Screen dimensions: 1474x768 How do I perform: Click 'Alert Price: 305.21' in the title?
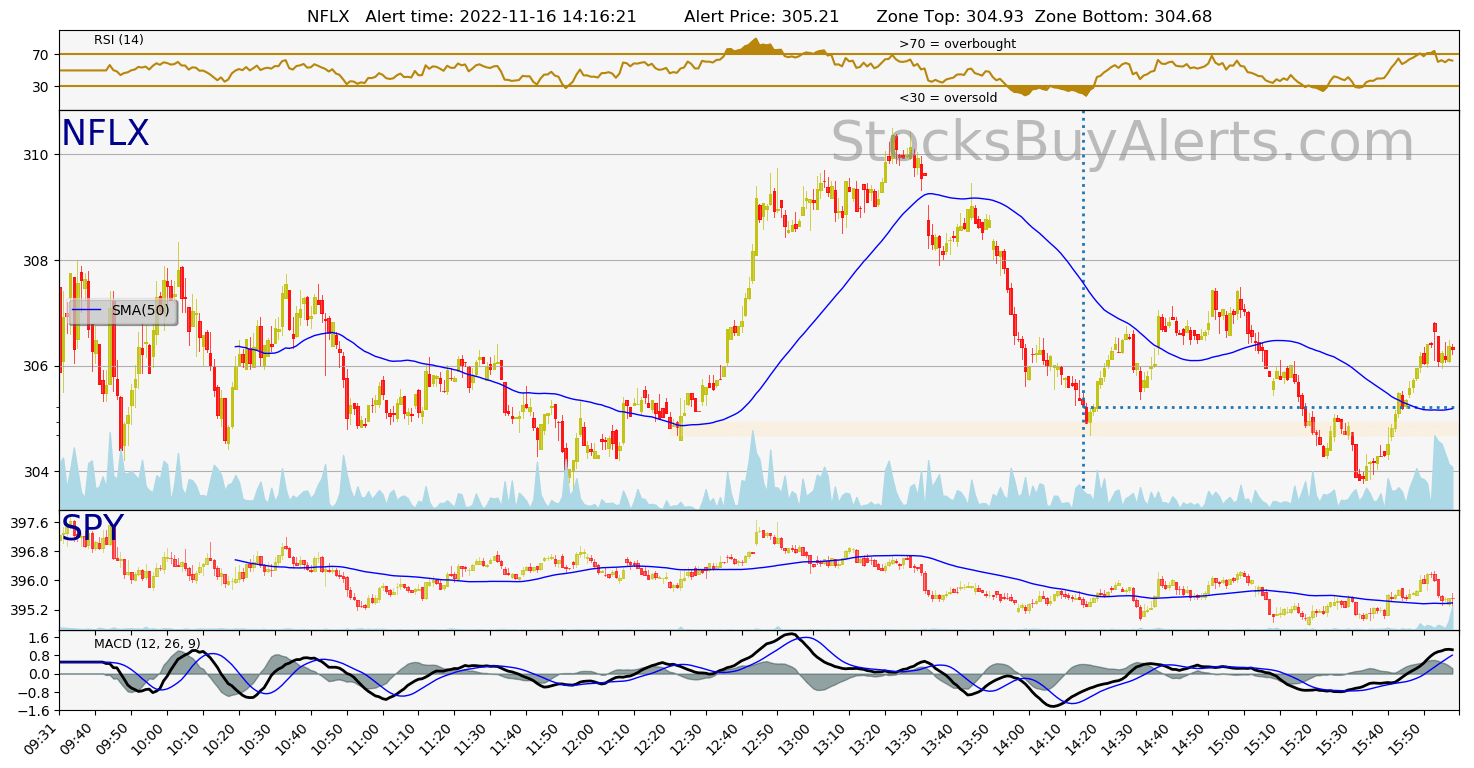(760, 16)
